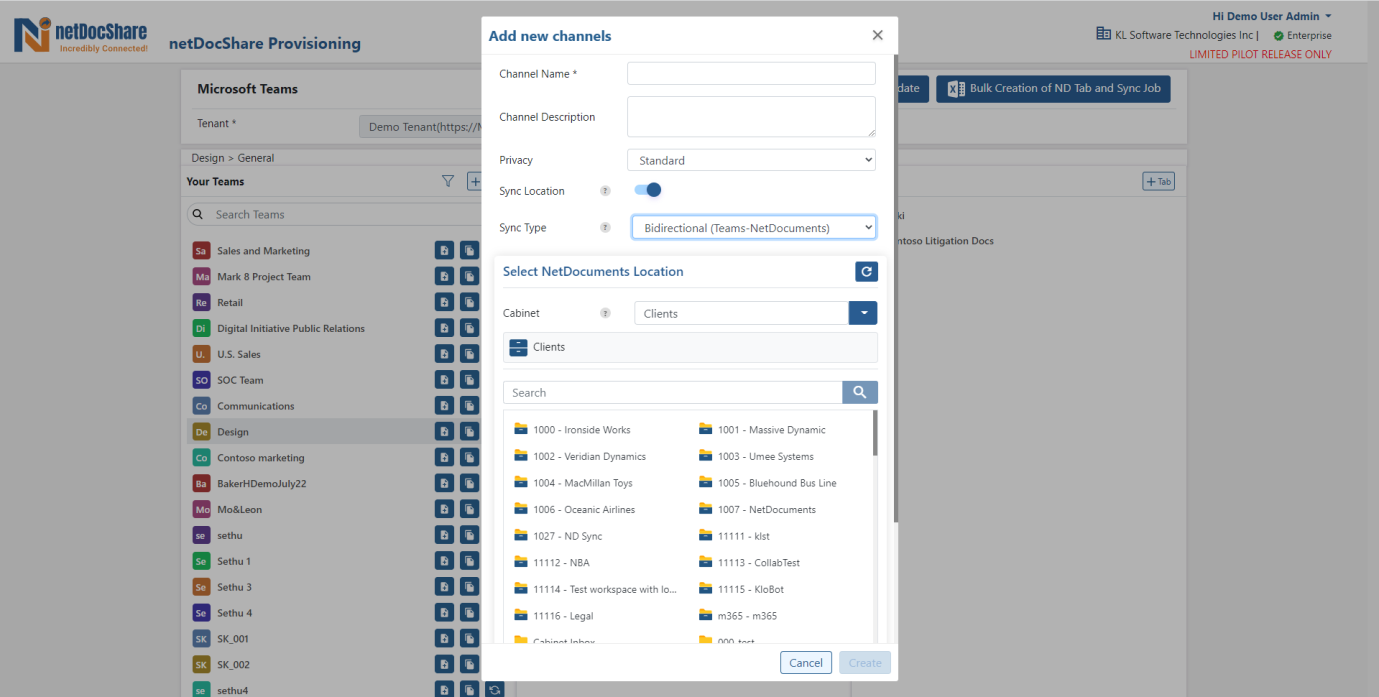Viewport: 1379px width, 697px height.
Task: Select SK_002 team
Action: [x=233, y=665]
